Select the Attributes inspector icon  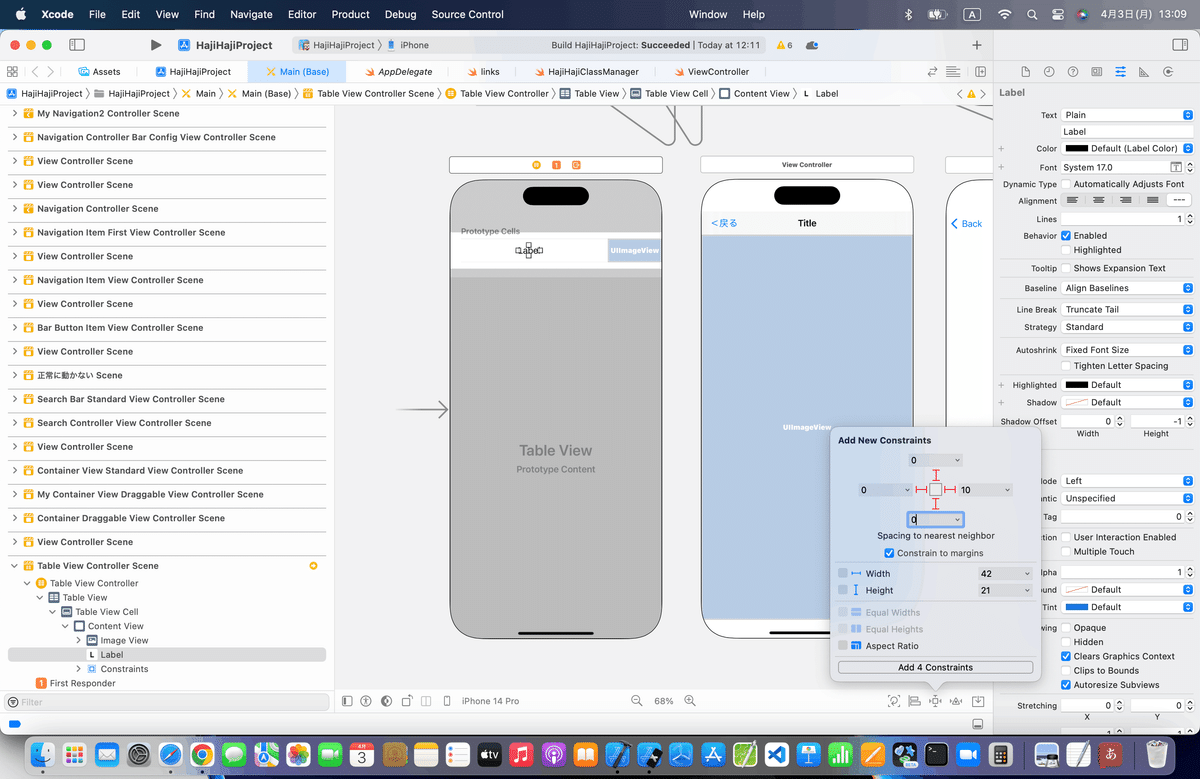(1120, 72)
